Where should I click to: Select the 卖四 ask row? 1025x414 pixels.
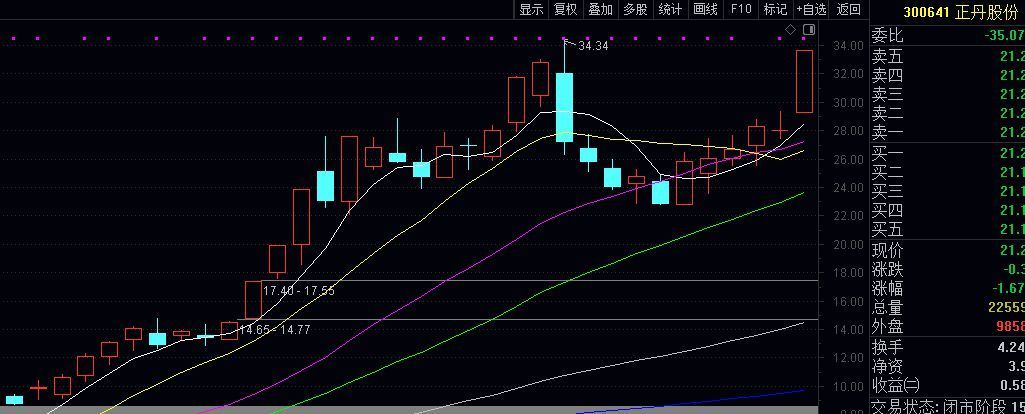coord(947,76)
